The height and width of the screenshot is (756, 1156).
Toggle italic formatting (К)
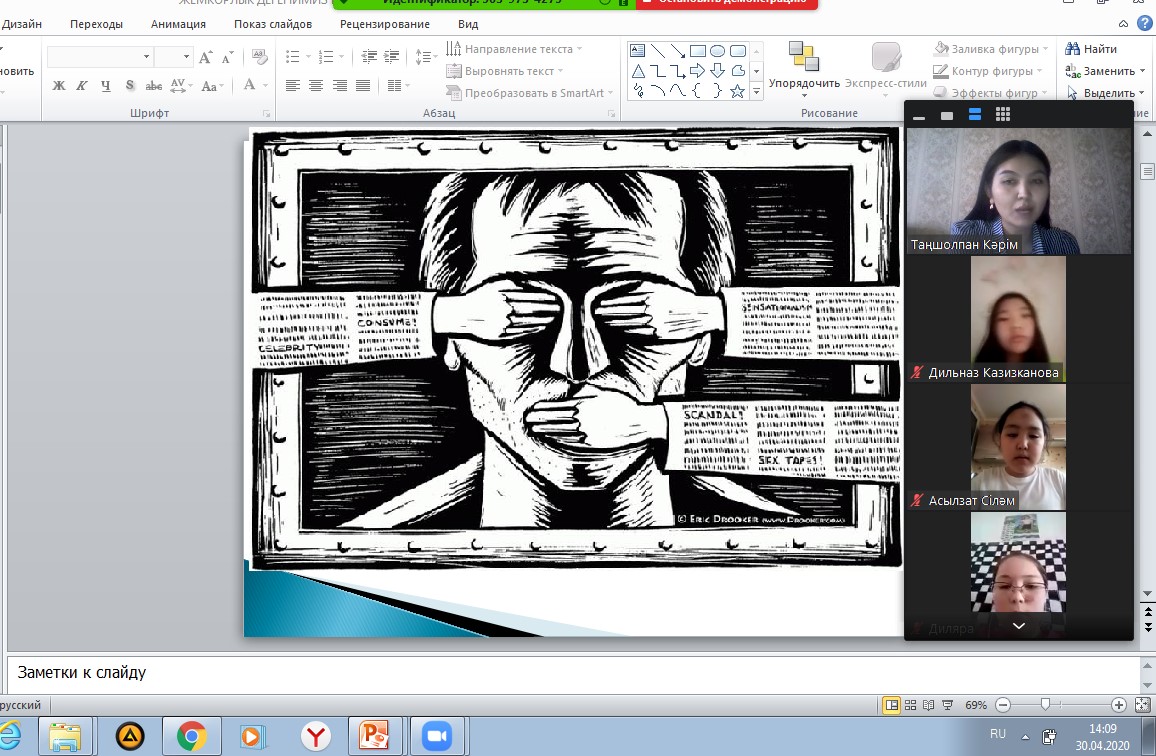(82, 86)
